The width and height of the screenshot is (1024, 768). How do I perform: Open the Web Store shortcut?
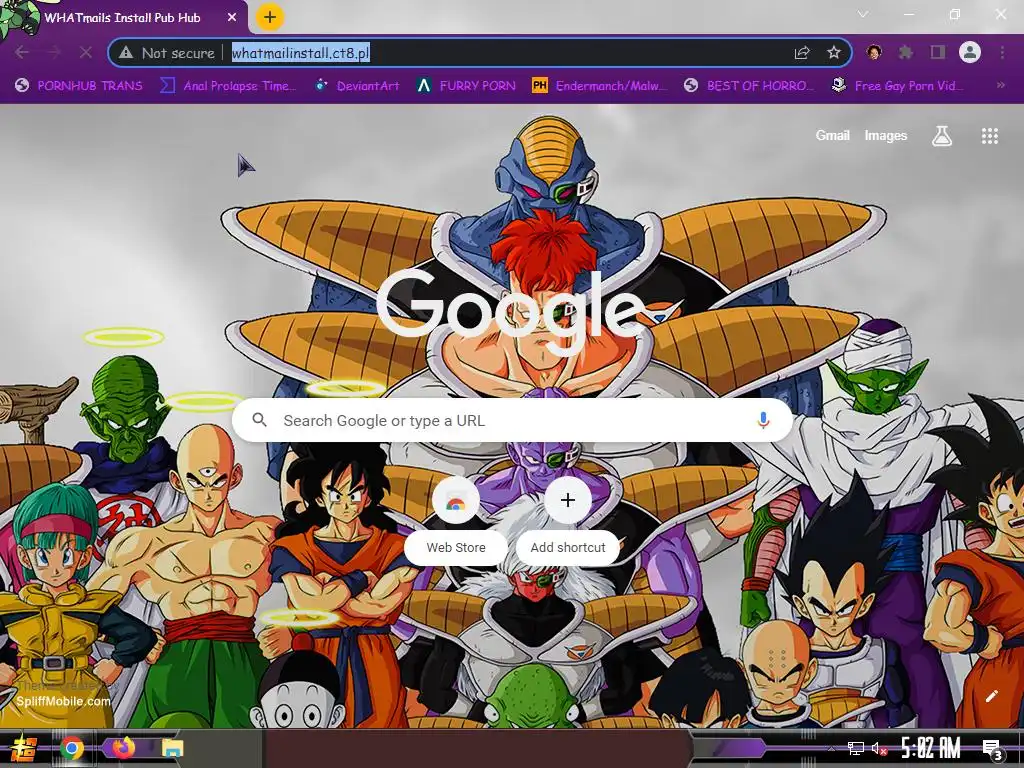[x=456, y=522]
